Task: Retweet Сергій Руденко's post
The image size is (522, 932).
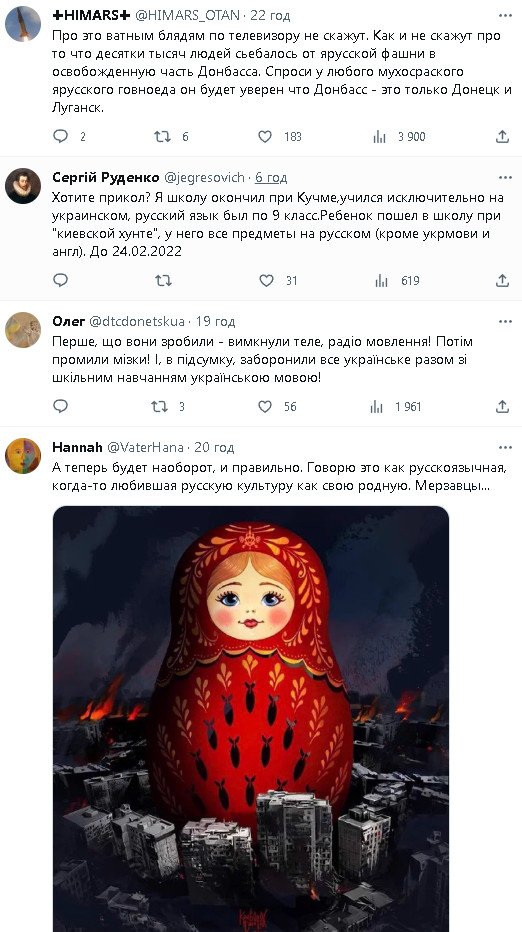Action: pyautogui.click(x=163, y=281)
